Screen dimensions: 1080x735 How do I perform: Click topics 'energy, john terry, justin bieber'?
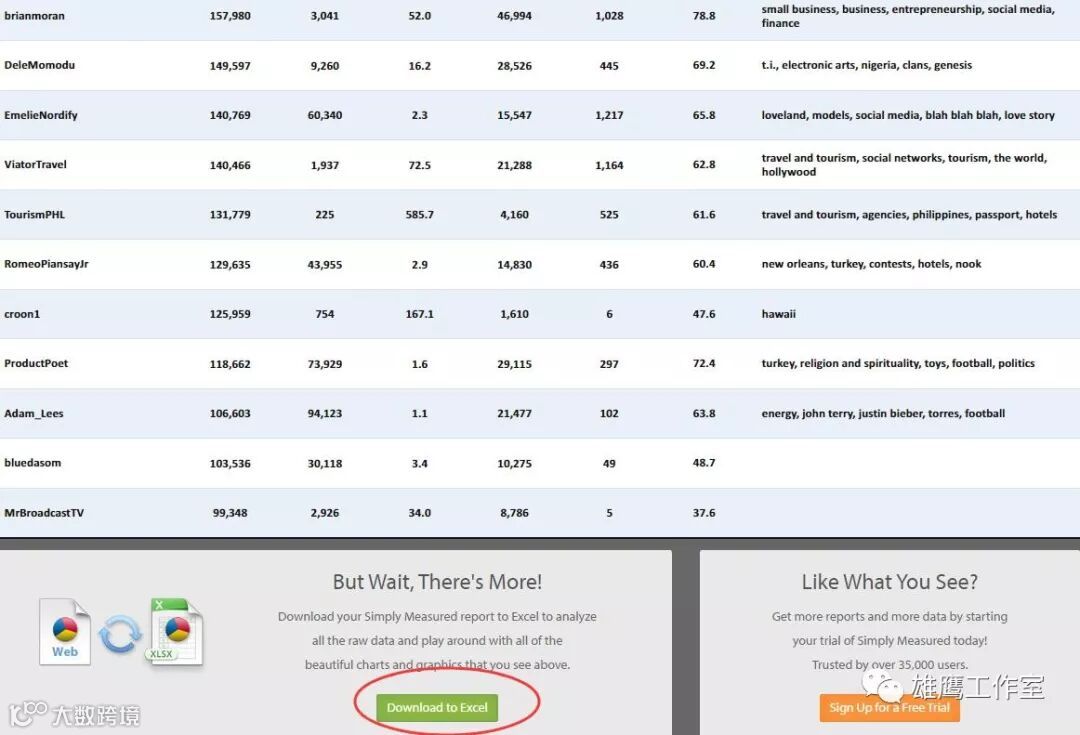(883, 413)
